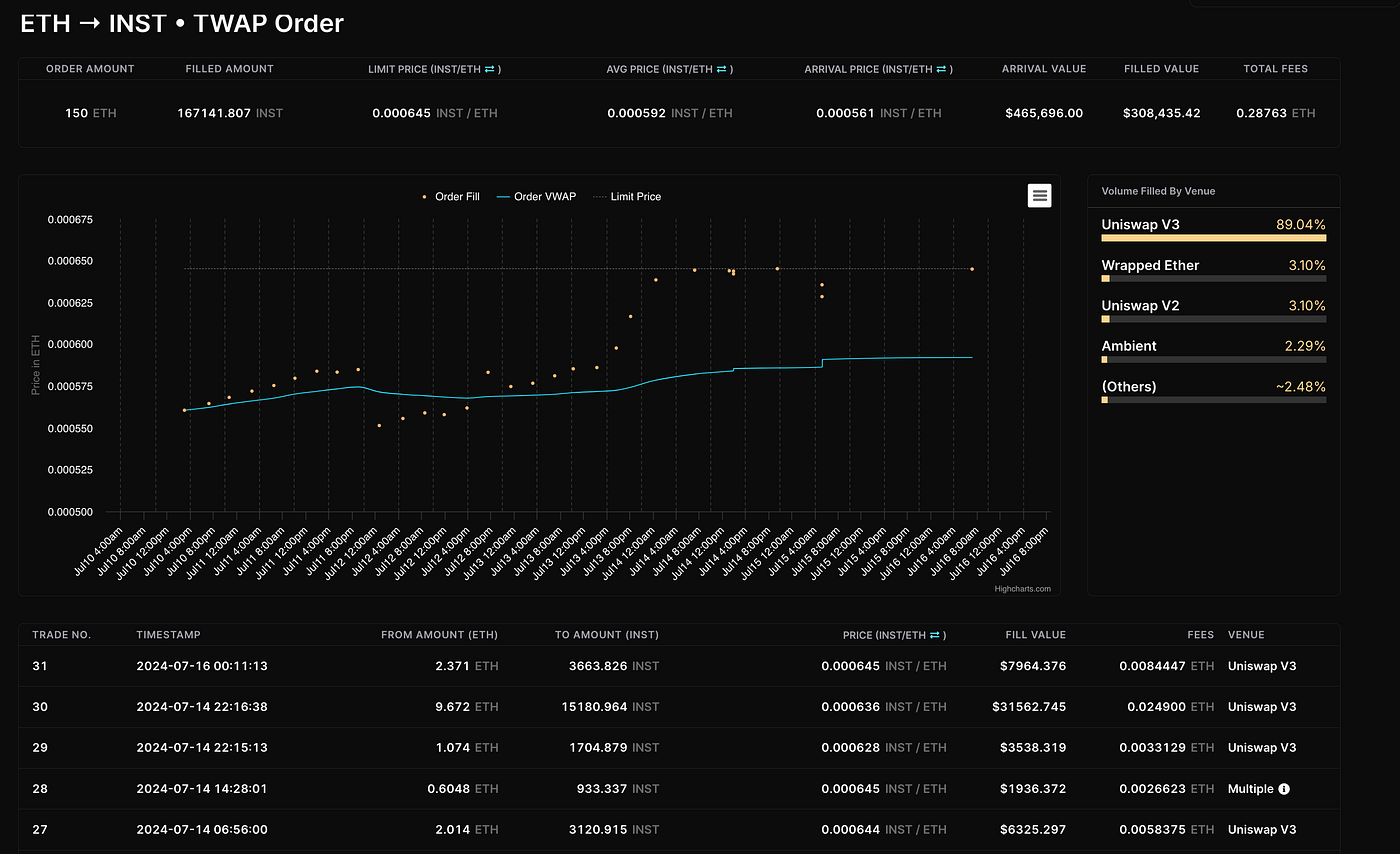Open the chart export hamburger menu
This screenshot has width=1400, height=854.
pyautogui.click(x=1039, y=195)
